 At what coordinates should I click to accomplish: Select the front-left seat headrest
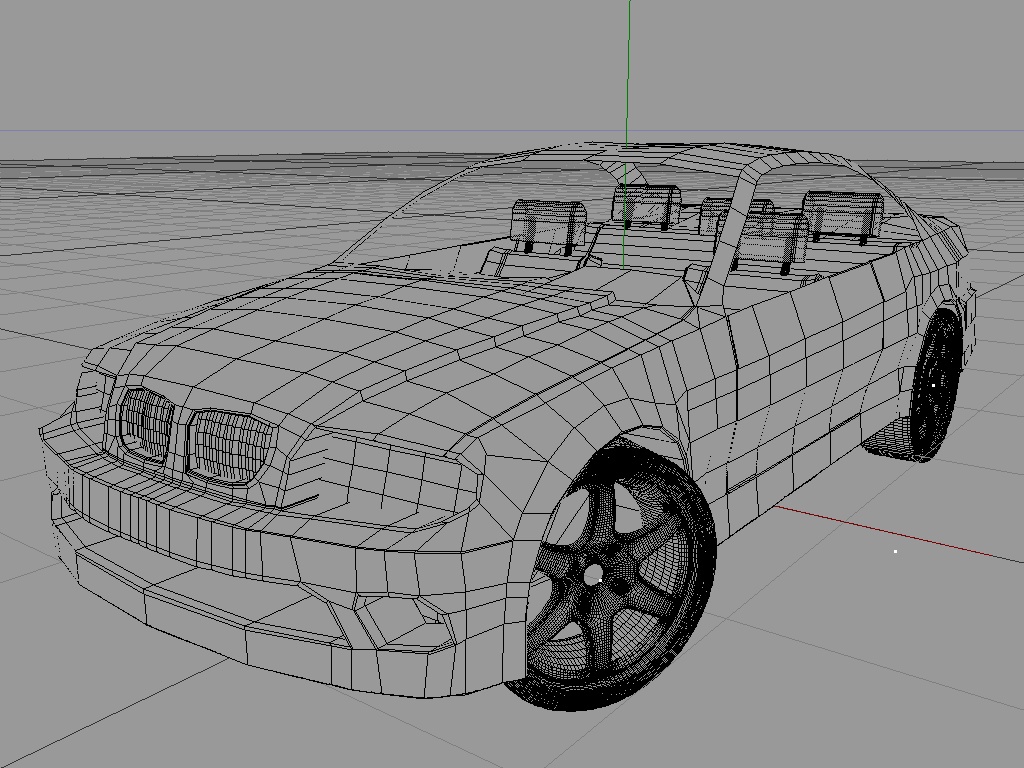coord(549,224)
